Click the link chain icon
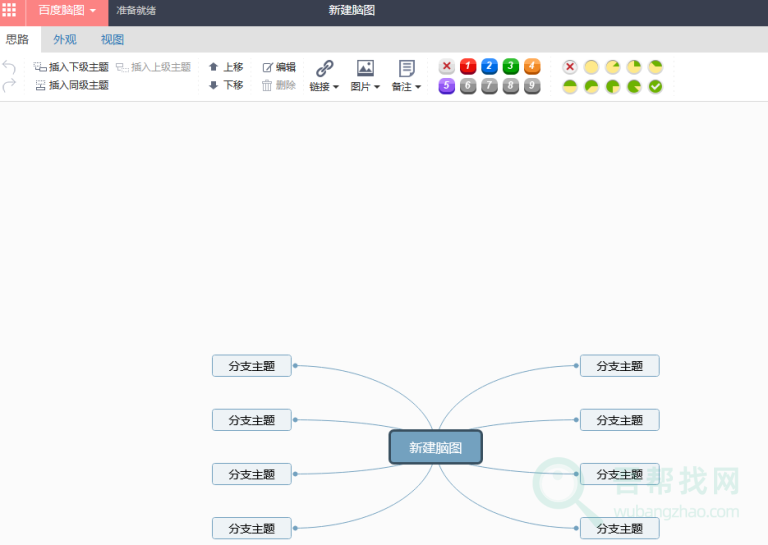This screenshot has width=768, height=545. pos(324,68)
